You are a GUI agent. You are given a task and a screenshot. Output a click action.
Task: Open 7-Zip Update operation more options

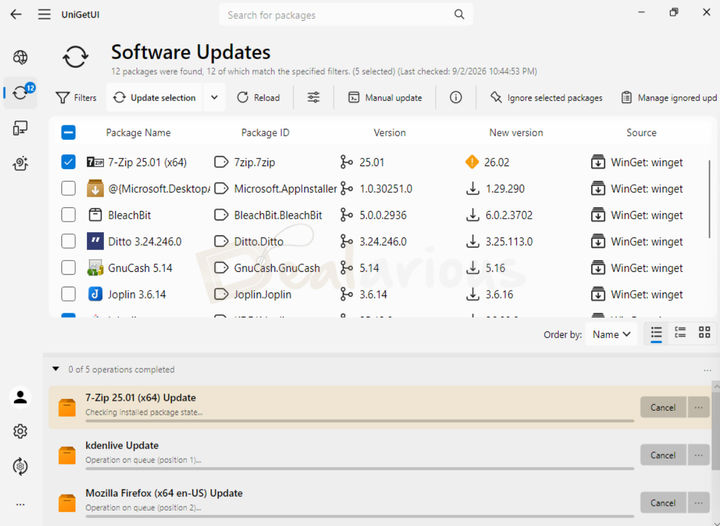[x=698, y=407]
